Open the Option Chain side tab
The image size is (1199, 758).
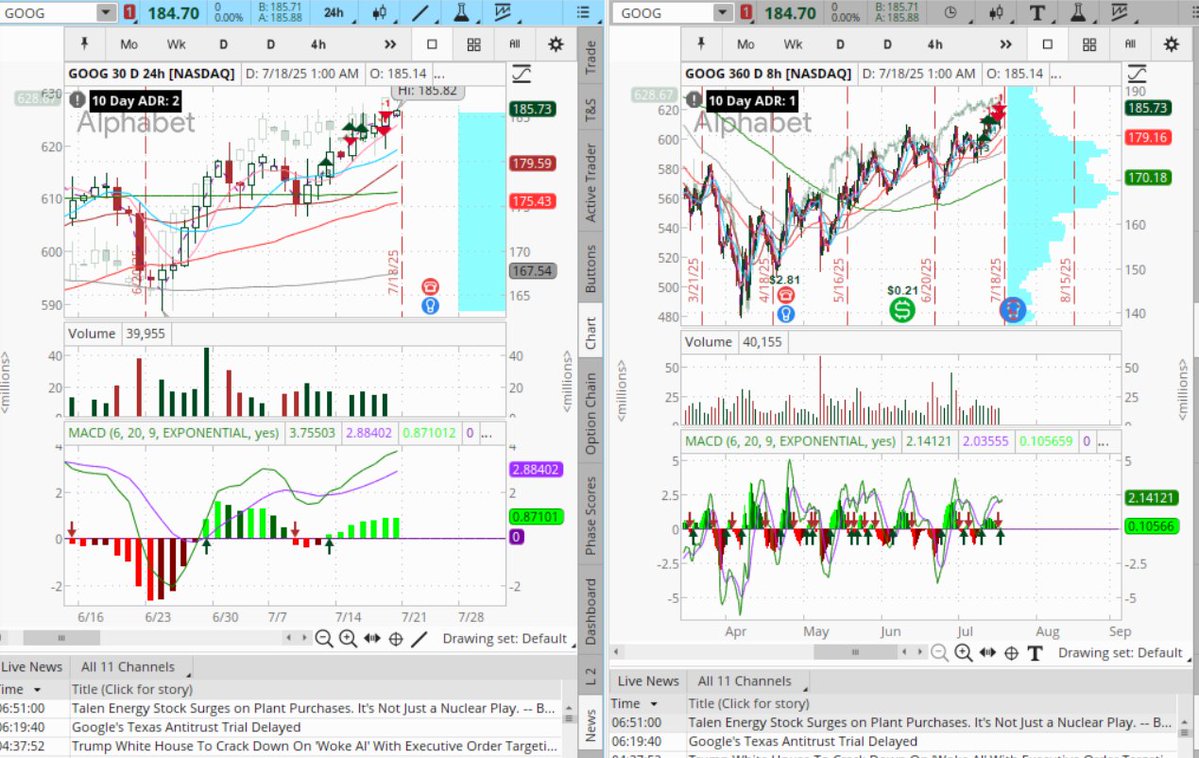pos(590,413)
